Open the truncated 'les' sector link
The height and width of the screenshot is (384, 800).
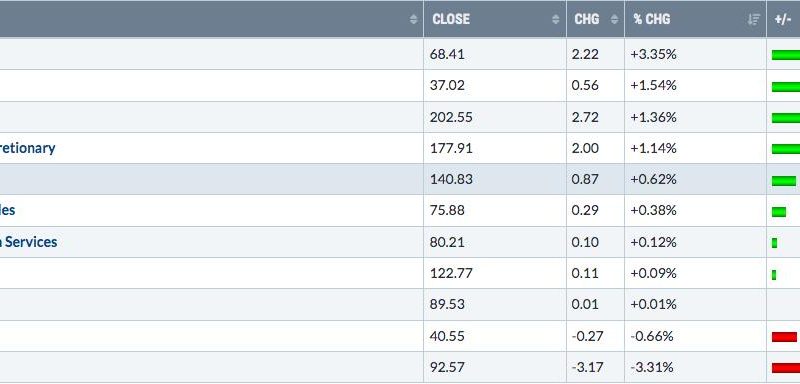point(8,210)
